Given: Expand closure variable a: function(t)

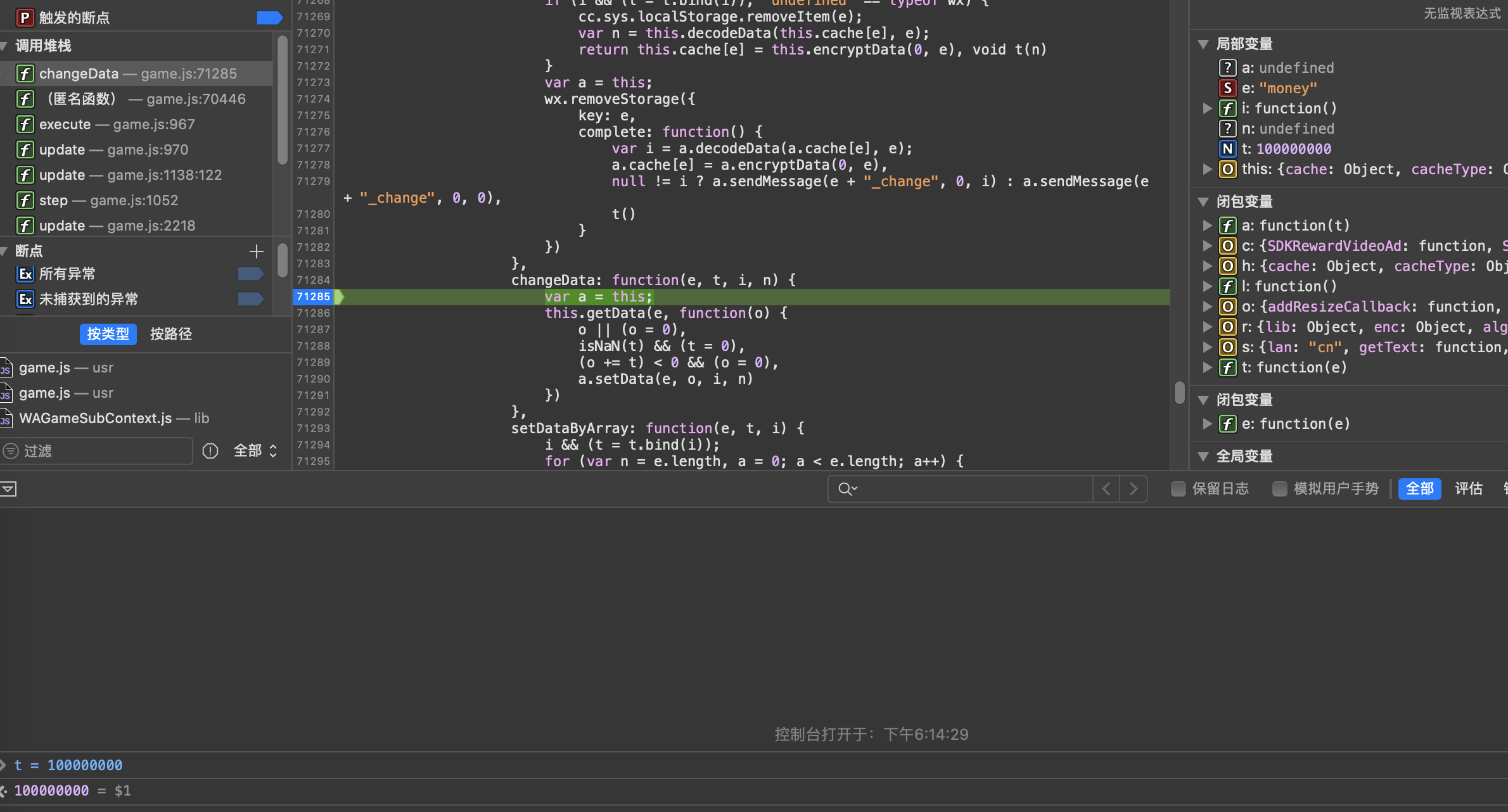Looking at the screenshot, I should pyautogui.click(x=1207, y=225).
